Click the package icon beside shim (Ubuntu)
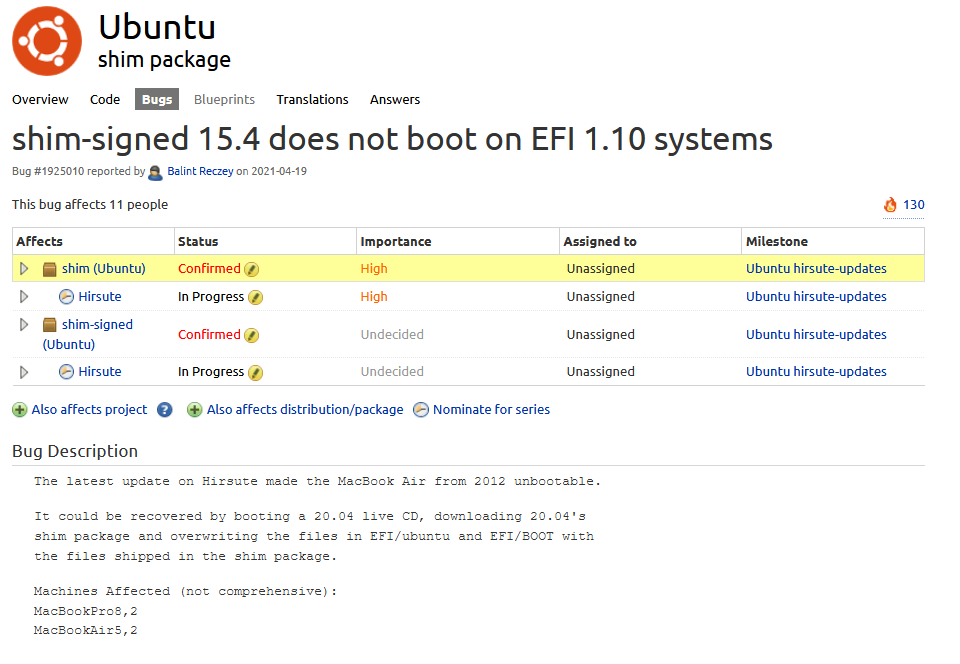 coord(50,269)
